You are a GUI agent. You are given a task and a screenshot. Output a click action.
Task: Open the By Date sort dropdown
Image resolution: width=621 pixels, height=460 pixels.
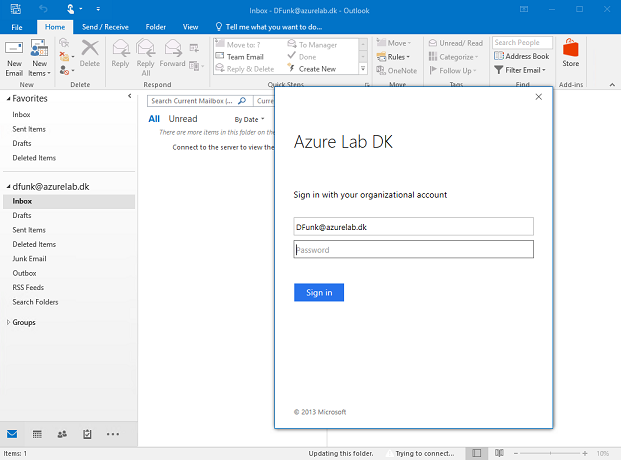coord(249,119)
